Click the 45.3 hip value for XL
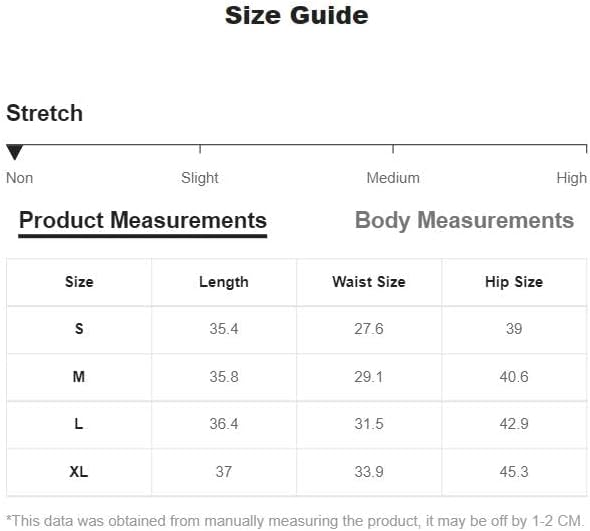 (x=514, y=472)
